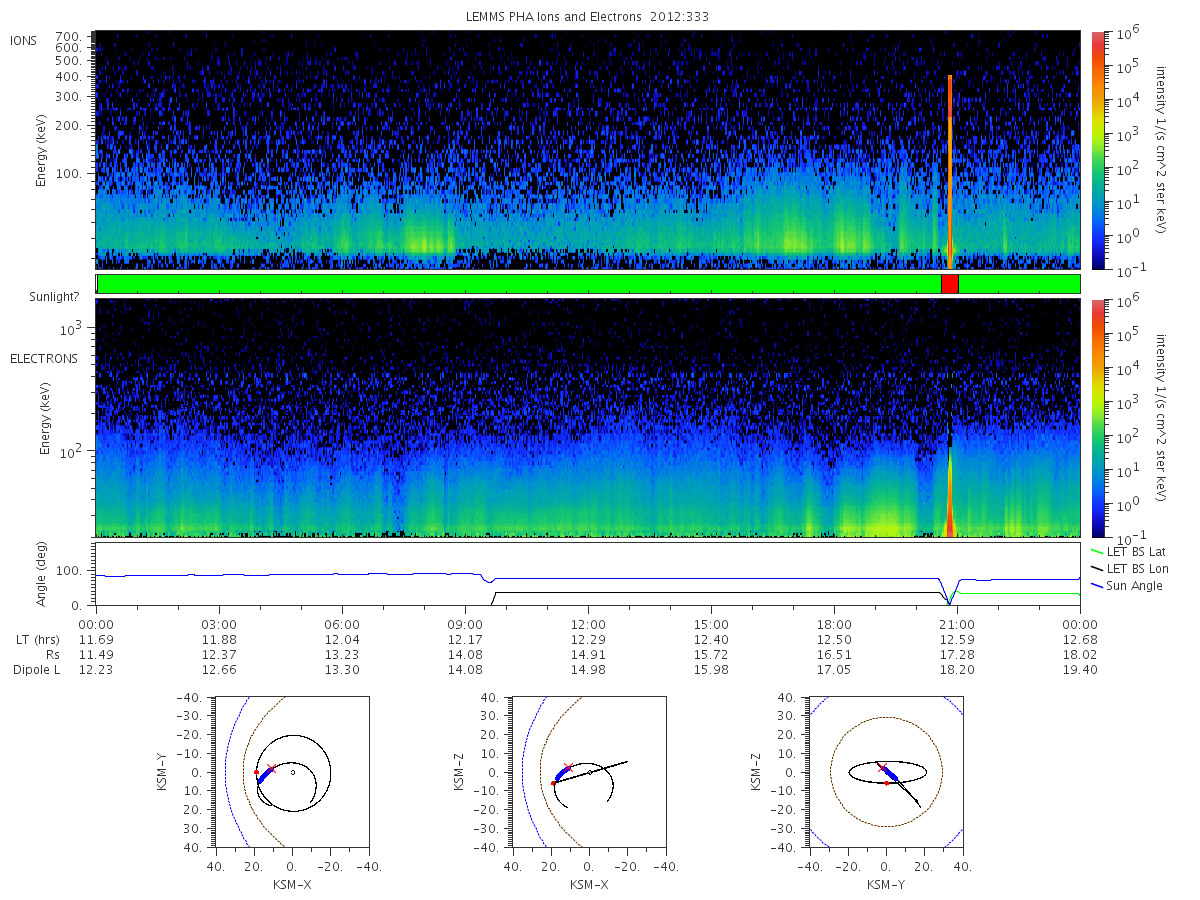This screenshot has height=900, width=1200.
Task: Click the plot title 'LEMMS PHA Ions and Electrons 2012:333'
Action: 588,17
